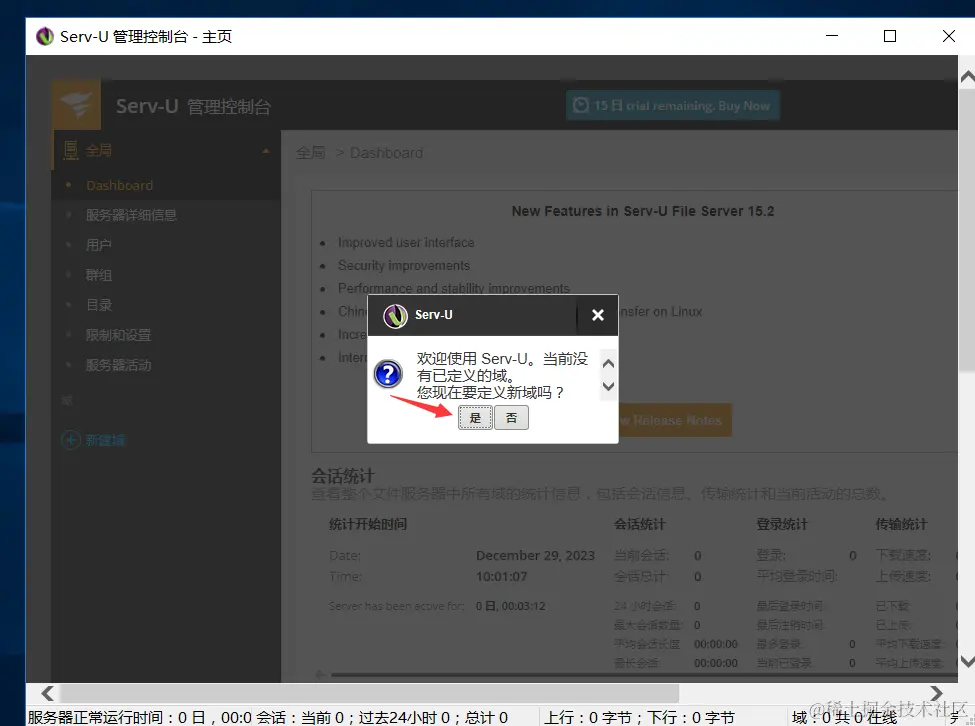Viewport: 975px width, 726px height.
Task: Click the plus icon beside 新建域
Action: click(x=71, y=440)
